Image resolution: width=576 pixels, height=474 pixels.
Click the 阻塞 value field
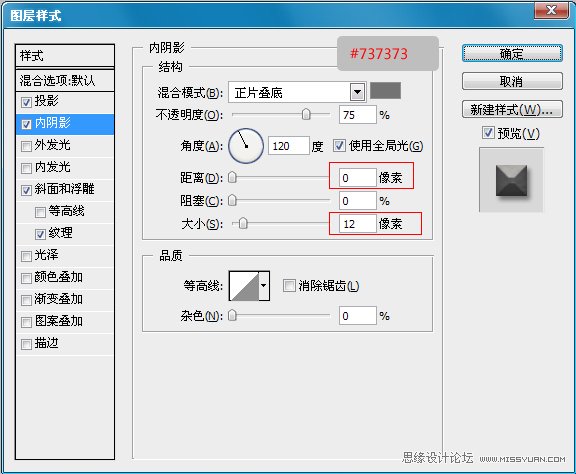pos(358,201)
